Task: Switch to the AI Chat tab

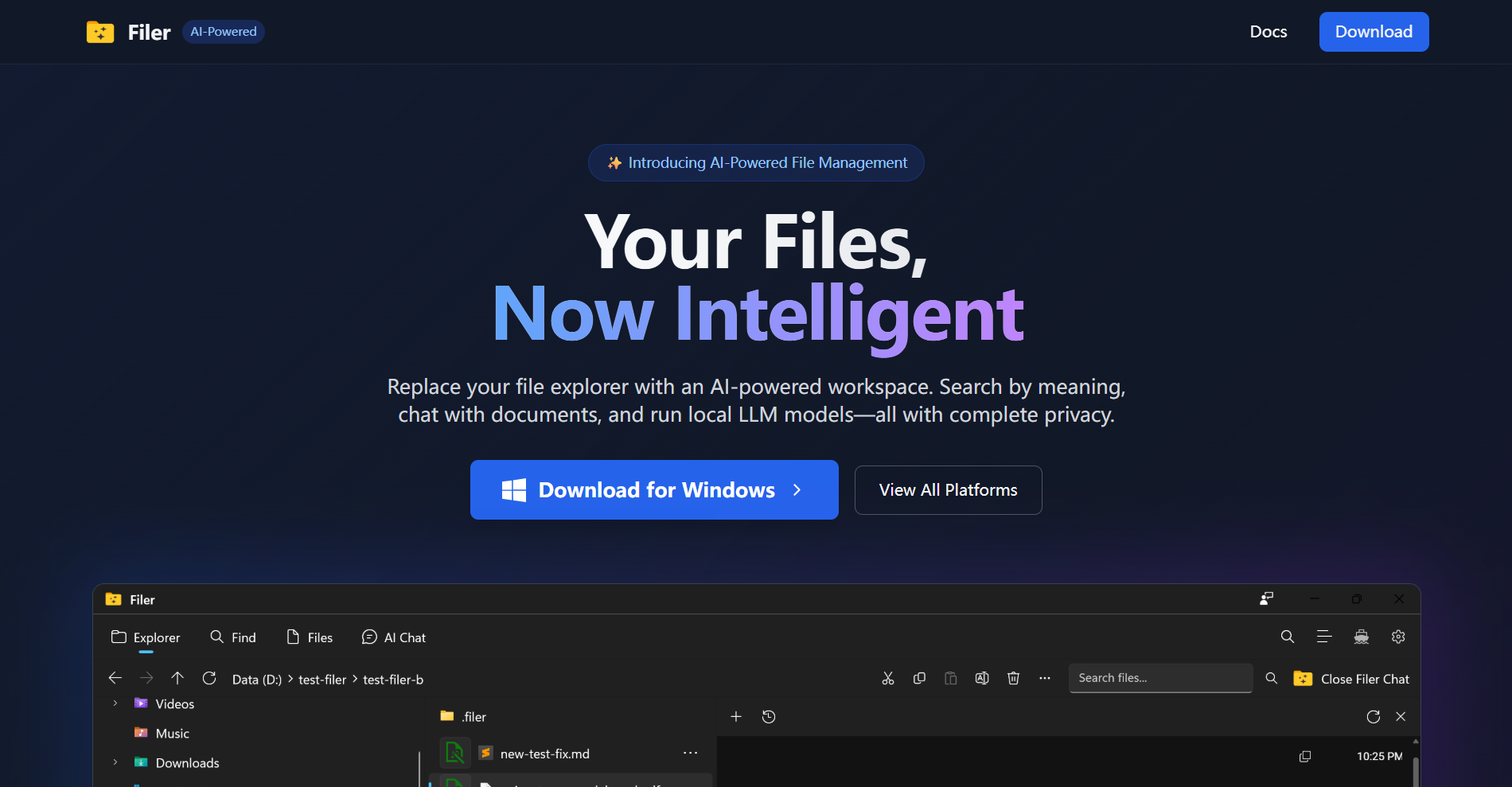Action: pos(393,637)
